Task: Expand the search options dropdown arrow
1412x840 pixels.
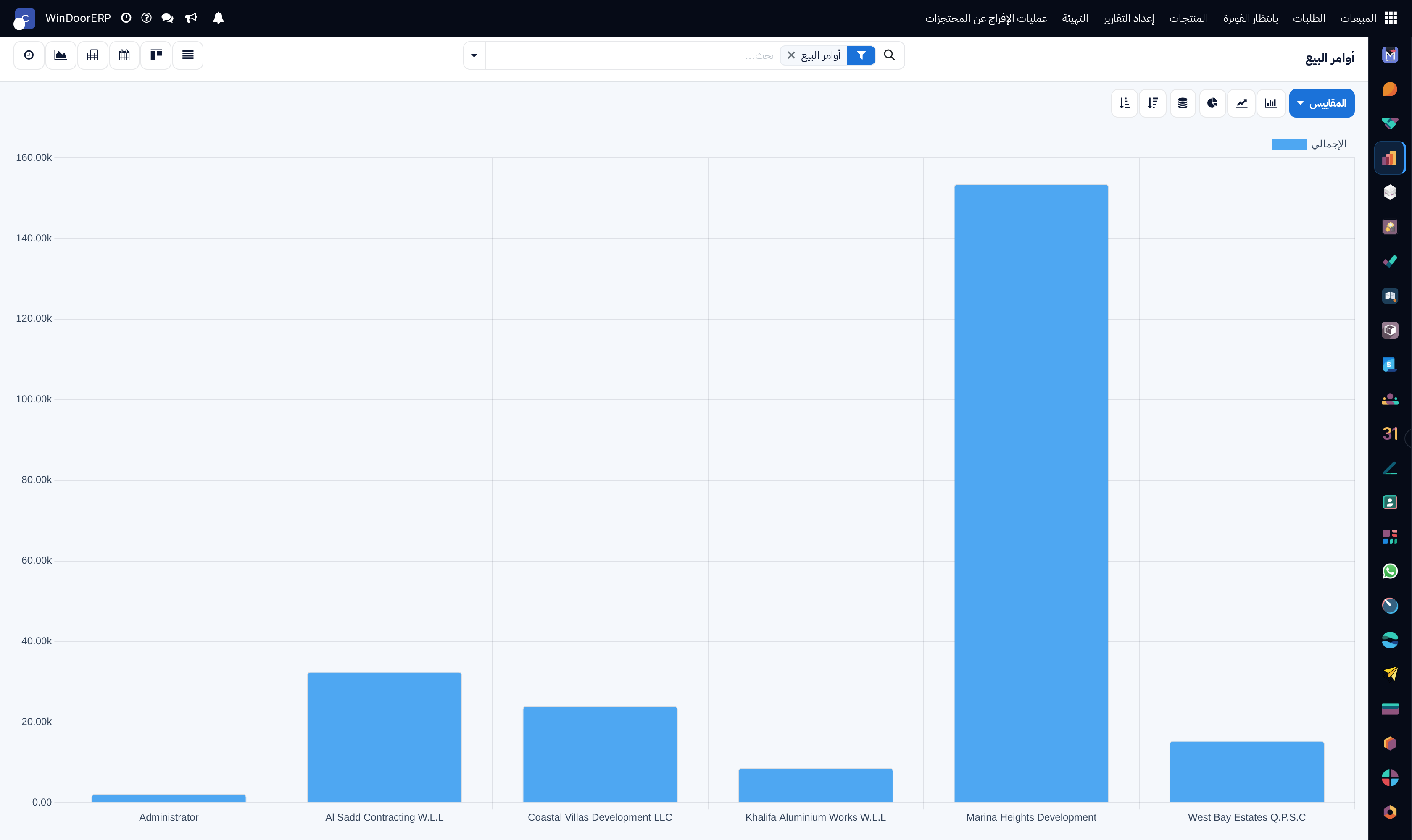Action: pyautogui.click(x=474, y=55)
